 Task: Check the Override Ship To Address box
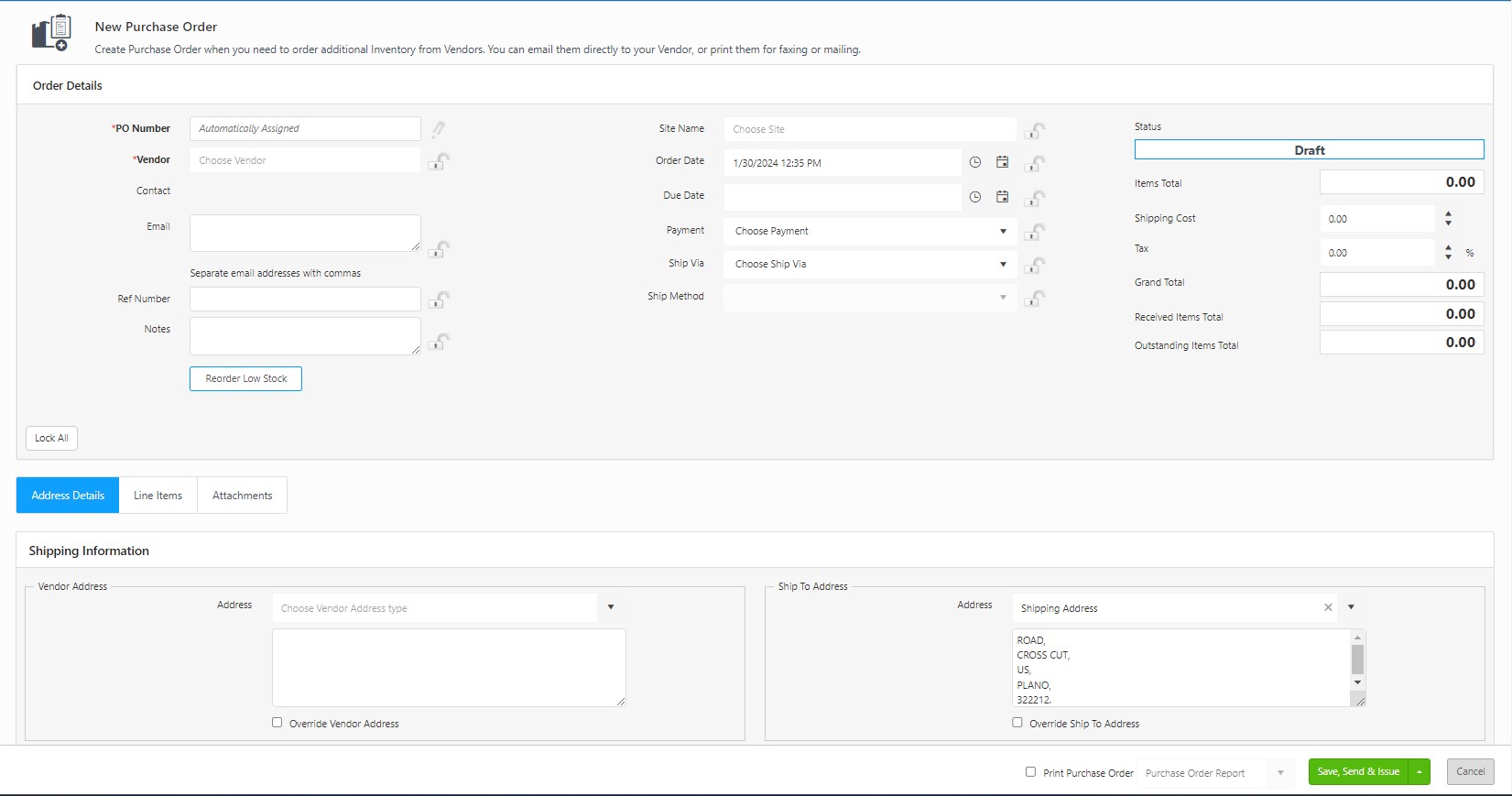1017,723
